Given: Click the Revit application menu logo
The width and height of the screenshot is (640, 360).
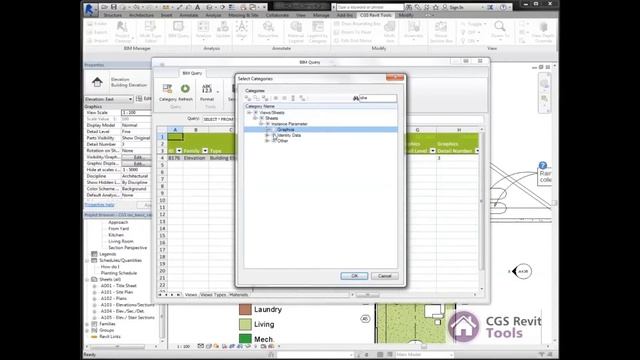Looking at the screenshot, I should 89,9.
